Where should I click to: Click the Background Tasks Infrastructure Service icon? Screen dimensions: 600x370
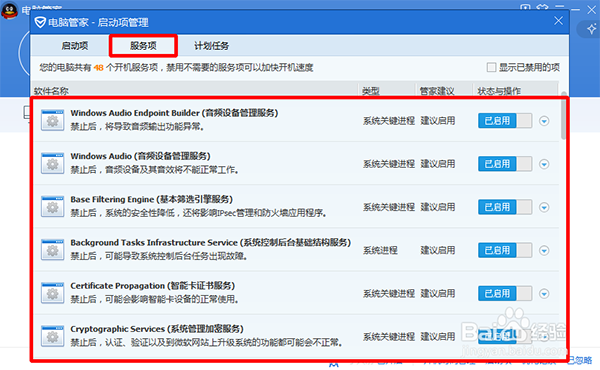pyautogui.click(x=52, y=250)
